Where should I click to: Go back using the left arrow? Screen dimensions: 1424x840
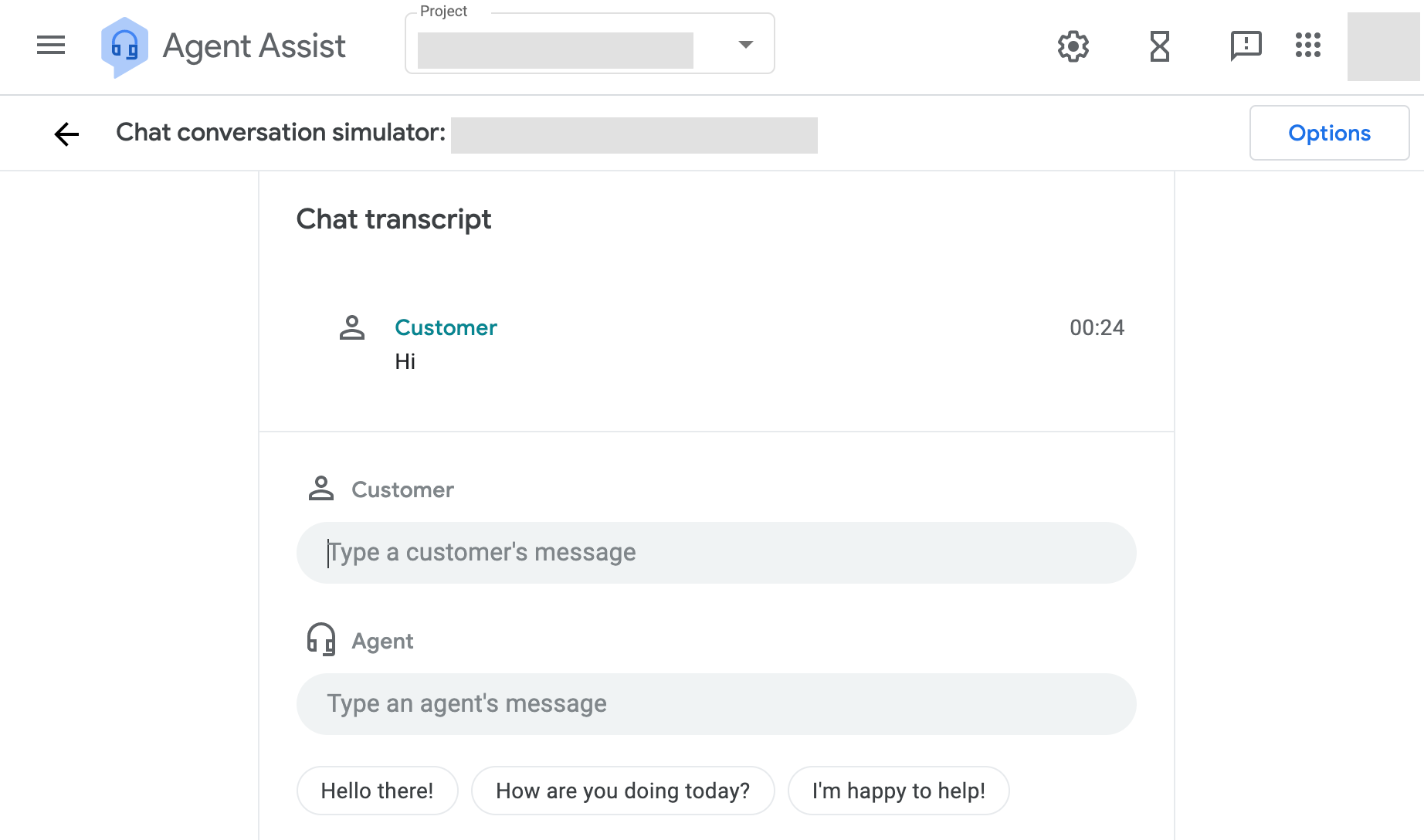[67, 134]
